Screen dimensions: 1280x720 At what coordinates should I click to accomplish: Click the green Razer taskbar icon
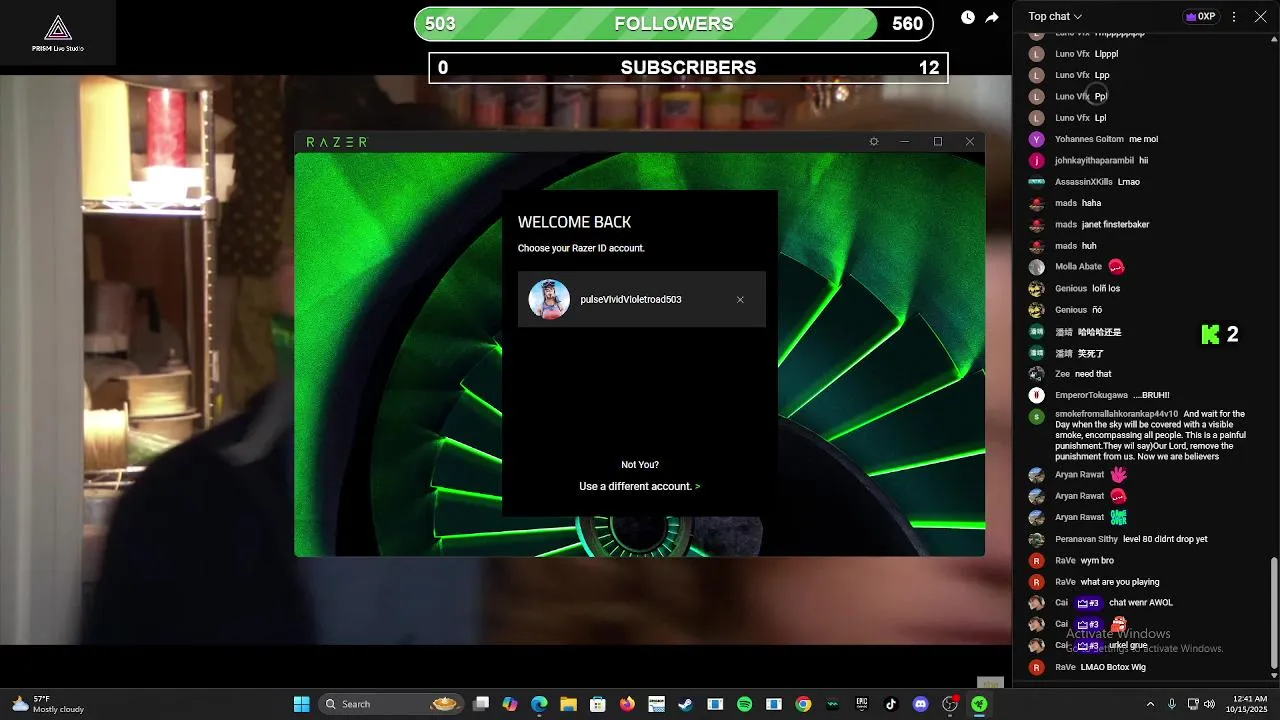979,704
